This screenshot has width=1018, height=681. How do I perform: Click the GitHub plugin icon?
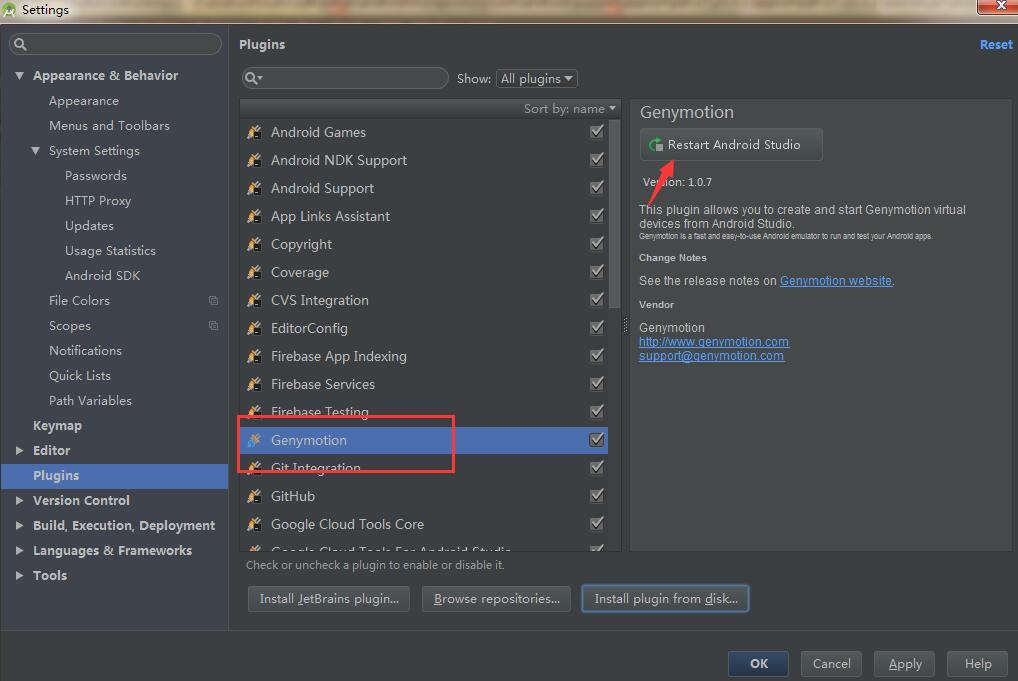coord(254,496)
